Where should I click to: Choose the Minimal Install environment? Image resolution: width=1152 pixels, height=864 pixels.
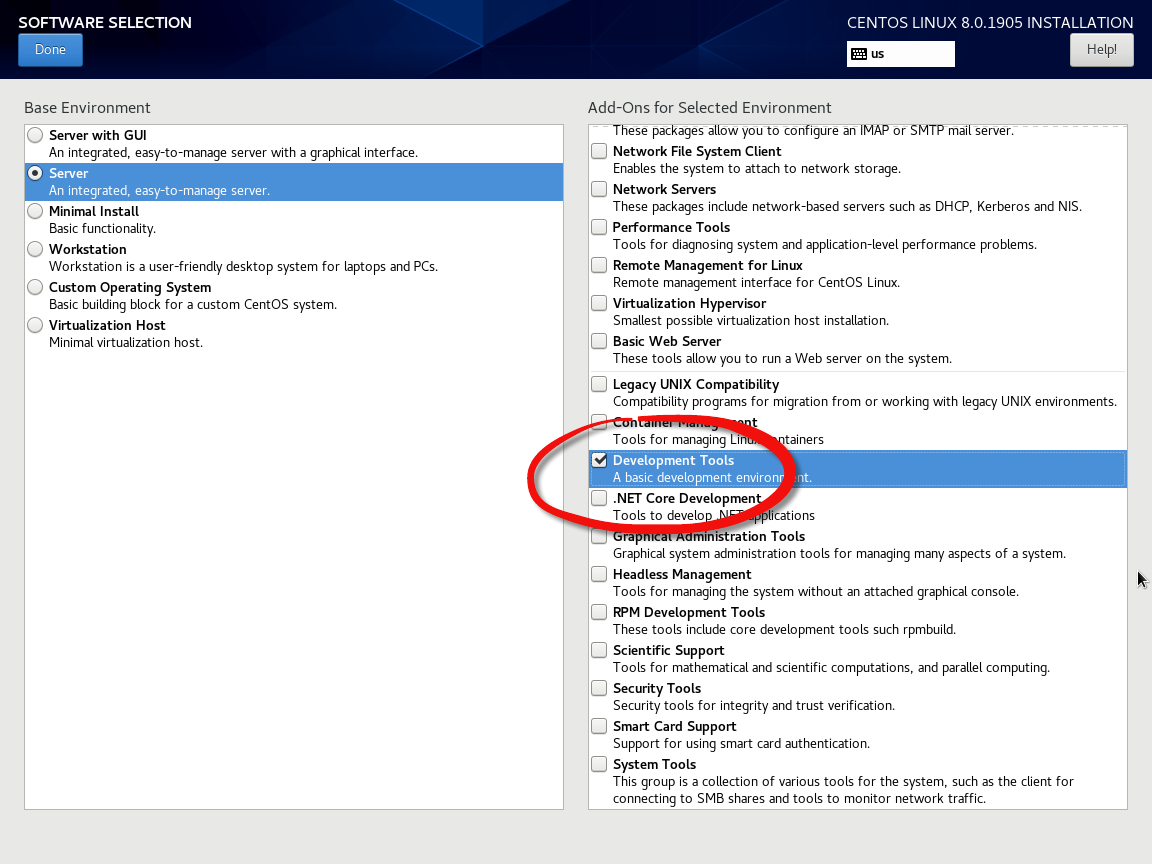(x=35, y=211)
